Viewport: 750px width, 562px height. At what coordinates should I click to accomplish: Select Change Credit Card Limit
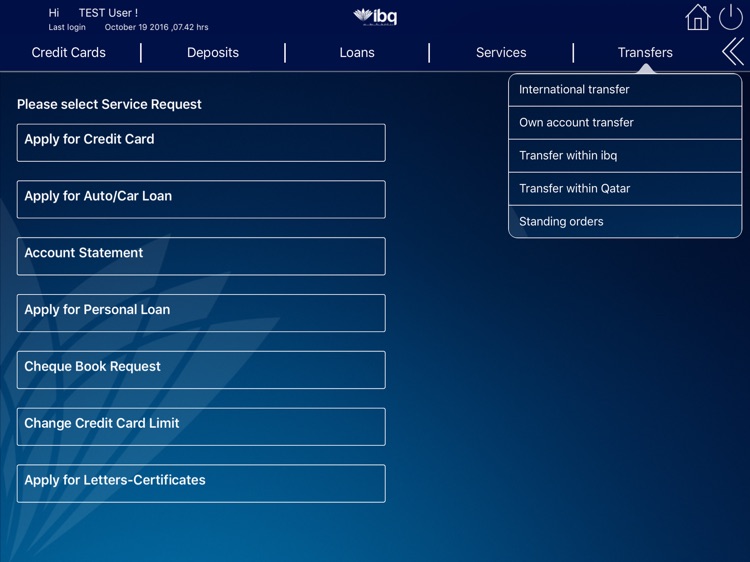click(x=201, y=427)
